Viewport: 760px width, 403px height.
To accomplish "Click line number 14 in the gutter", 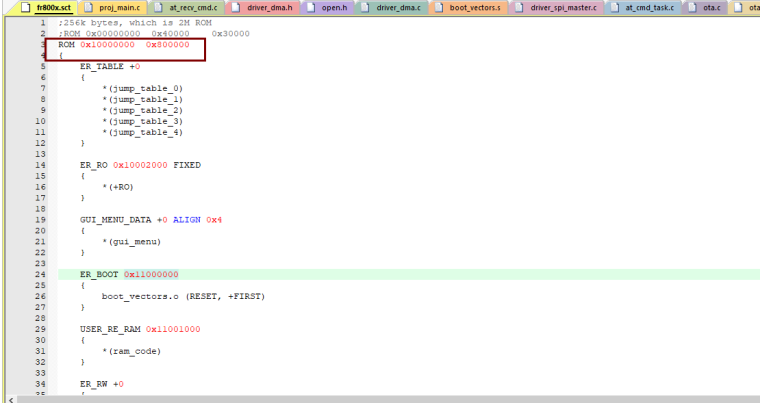I will pos(41,165).
